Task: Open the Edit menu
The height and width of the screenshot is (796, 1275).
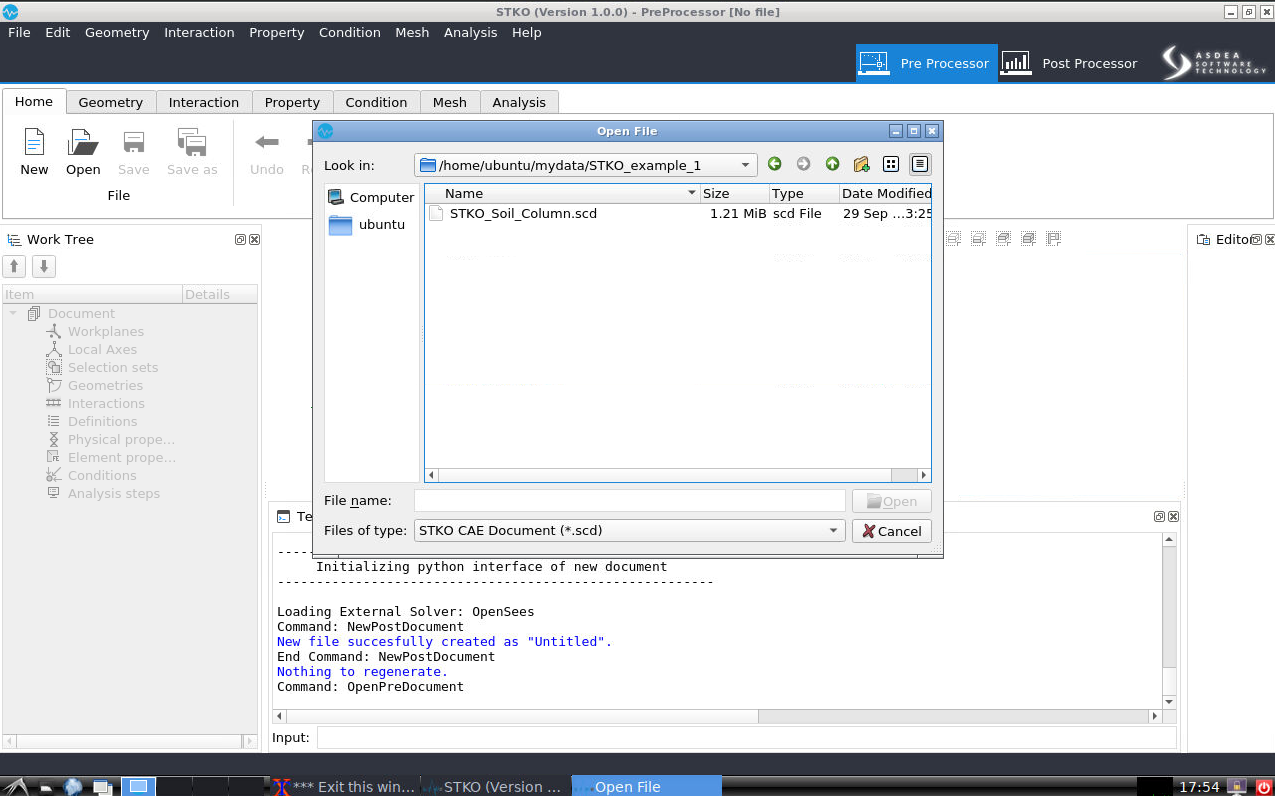Action: coord(58,32)
